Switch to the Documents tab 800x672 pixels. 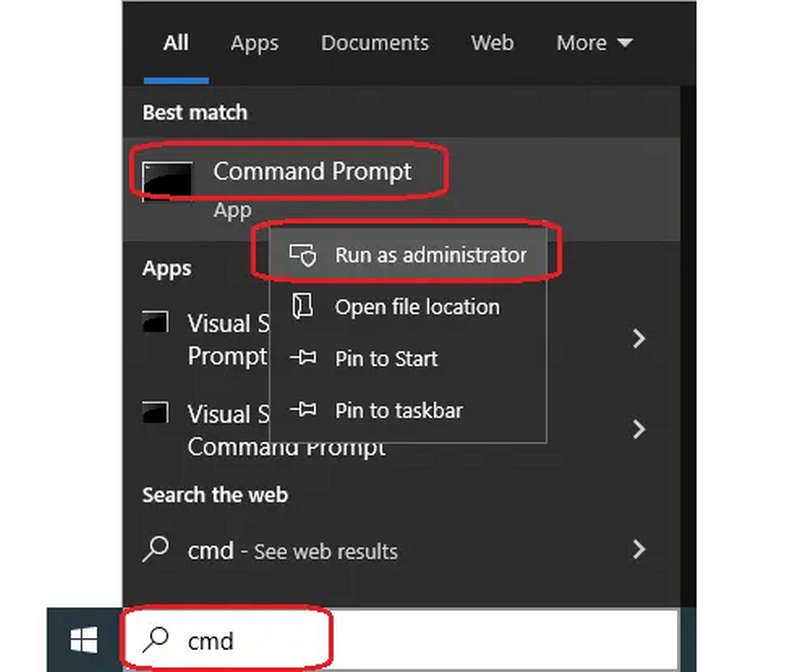click(x=375, y=43)
